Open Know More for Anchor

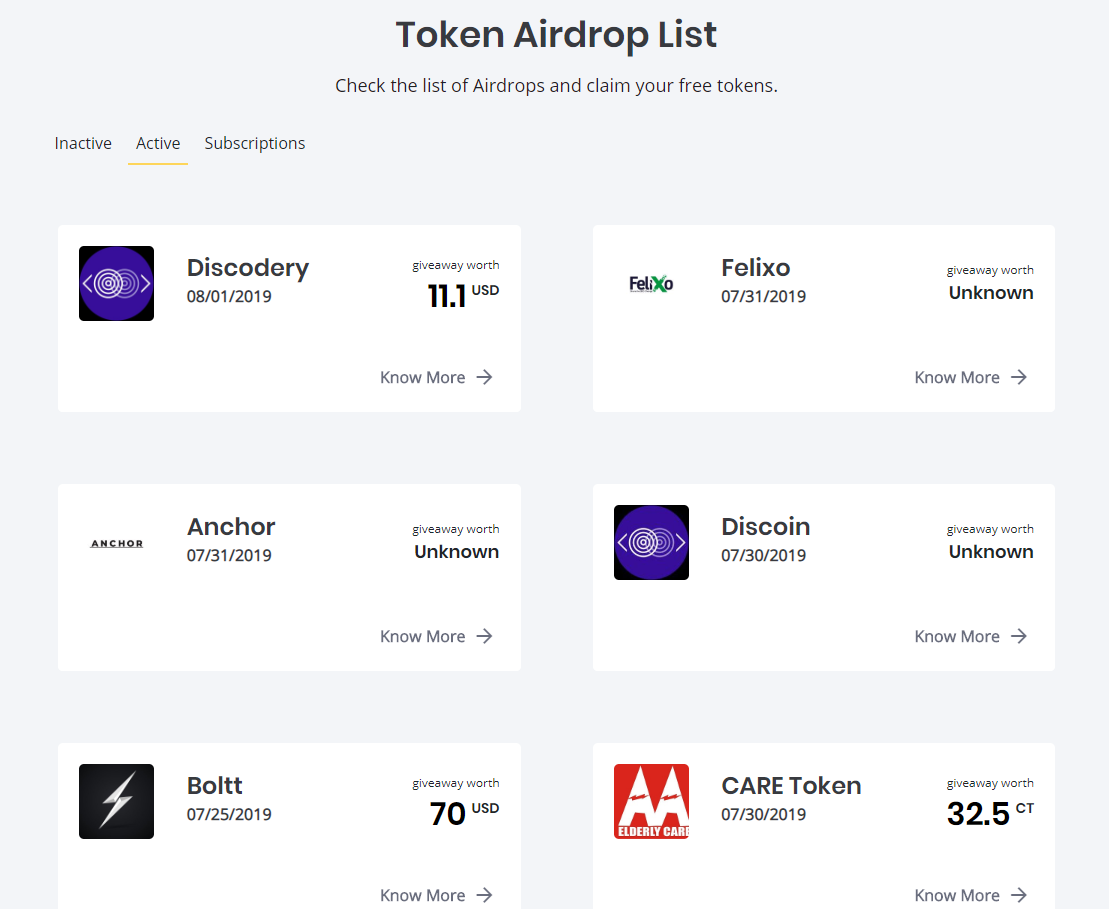pos(436,636)
